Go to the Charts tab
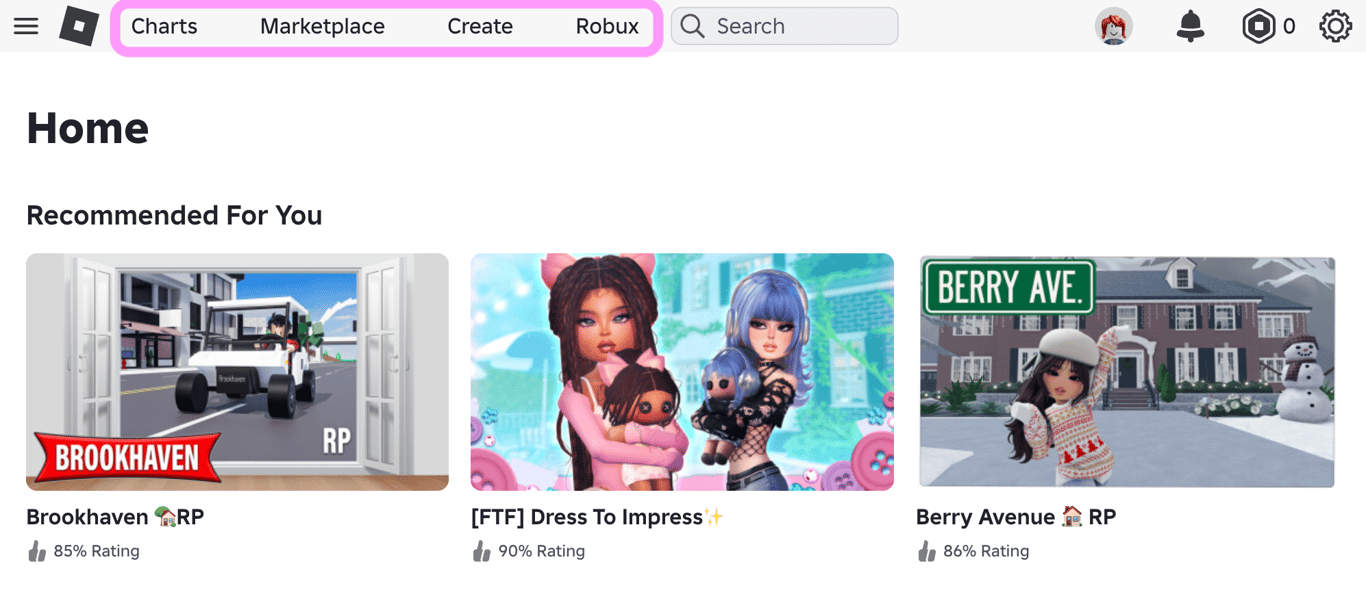 pos(164,27)
